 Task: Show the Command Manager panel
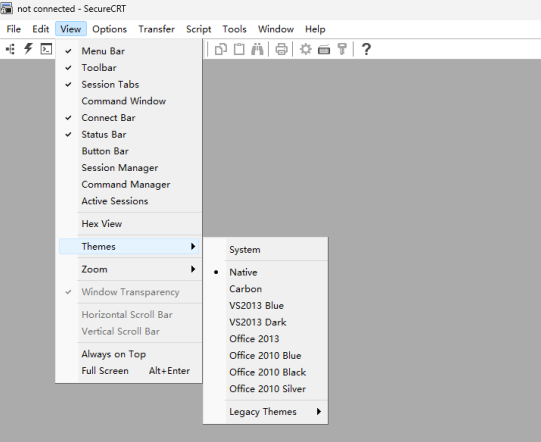coord(128,185)
